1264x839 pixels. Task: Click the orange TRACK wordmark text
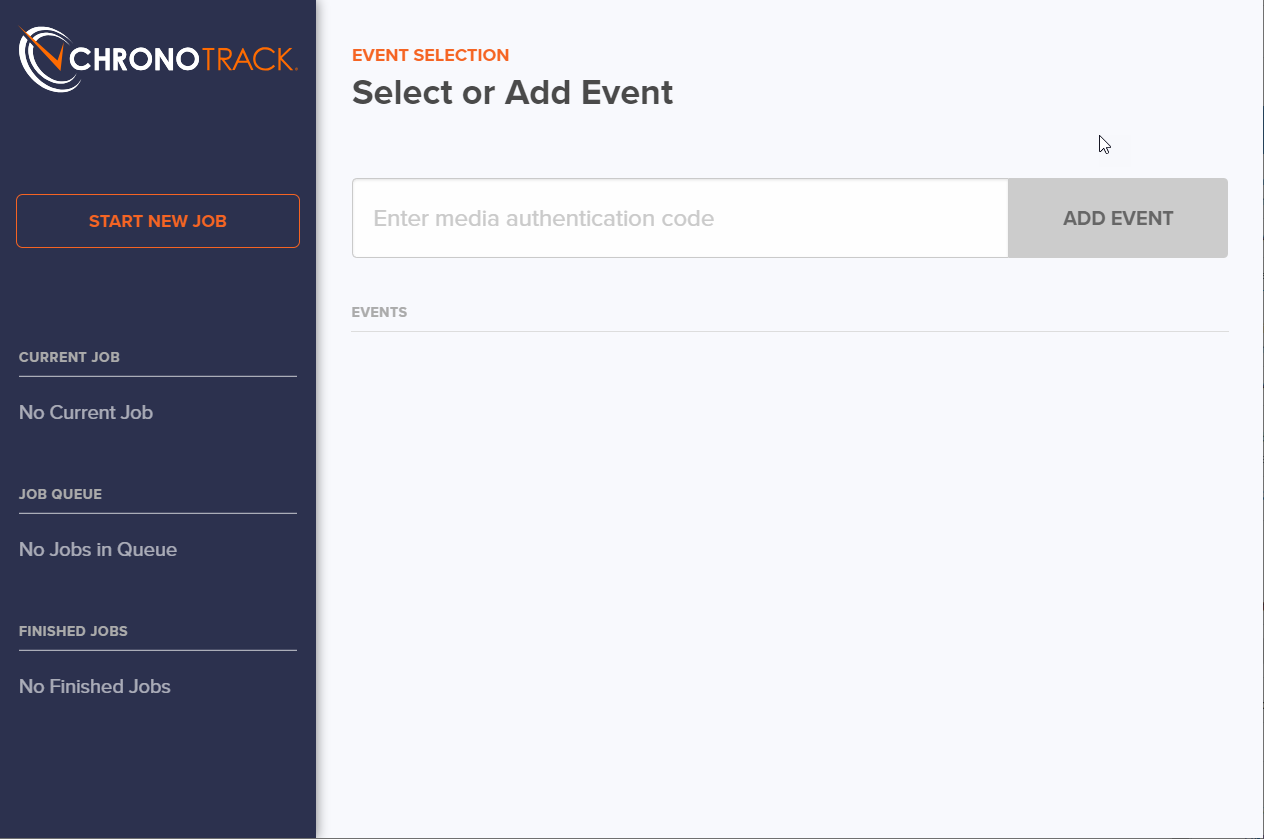(x=247, y=58)
